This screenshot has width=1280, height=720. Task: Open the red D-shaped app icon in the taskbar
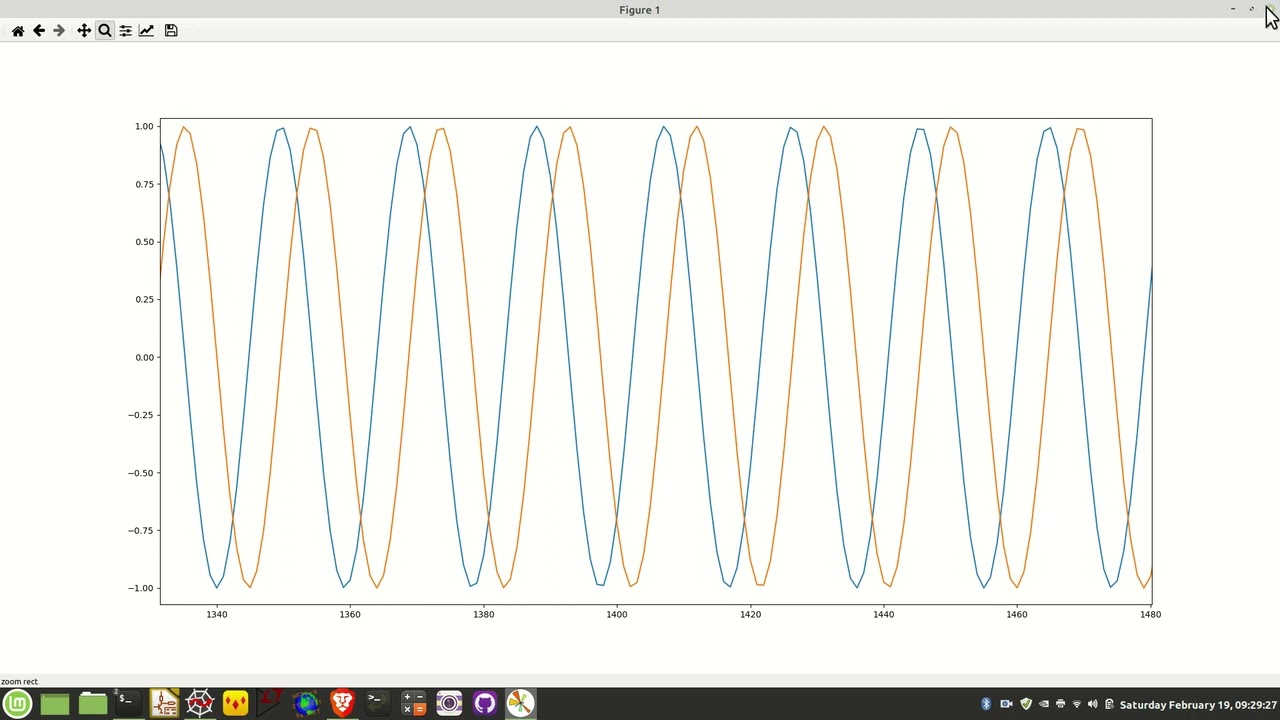(270, 704)
